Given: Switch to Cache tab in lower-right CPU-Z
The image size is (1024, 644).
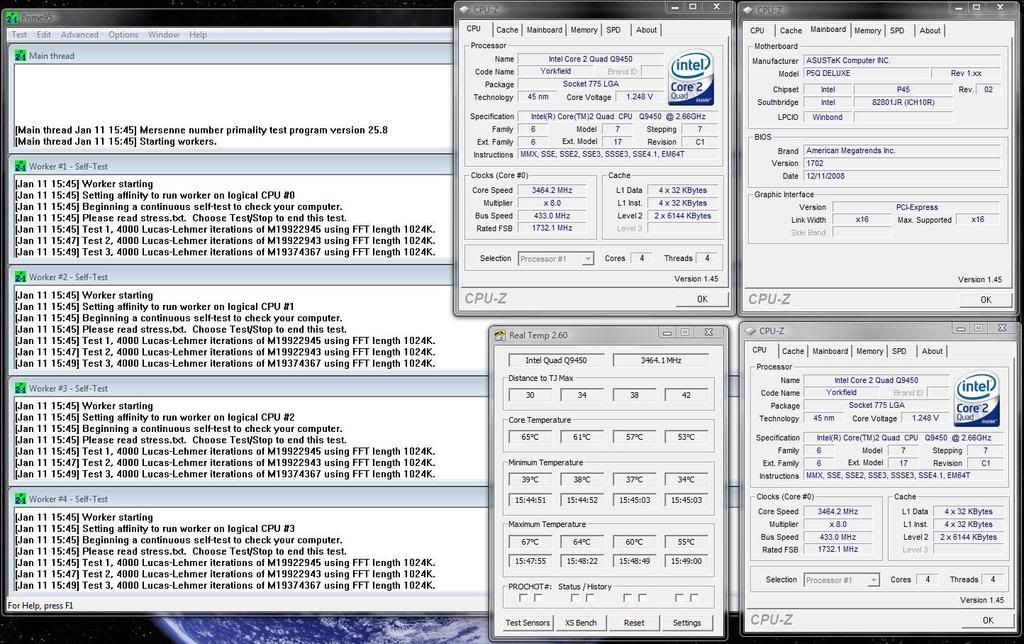Looking at the screenshot, I should tap(793, 351).
